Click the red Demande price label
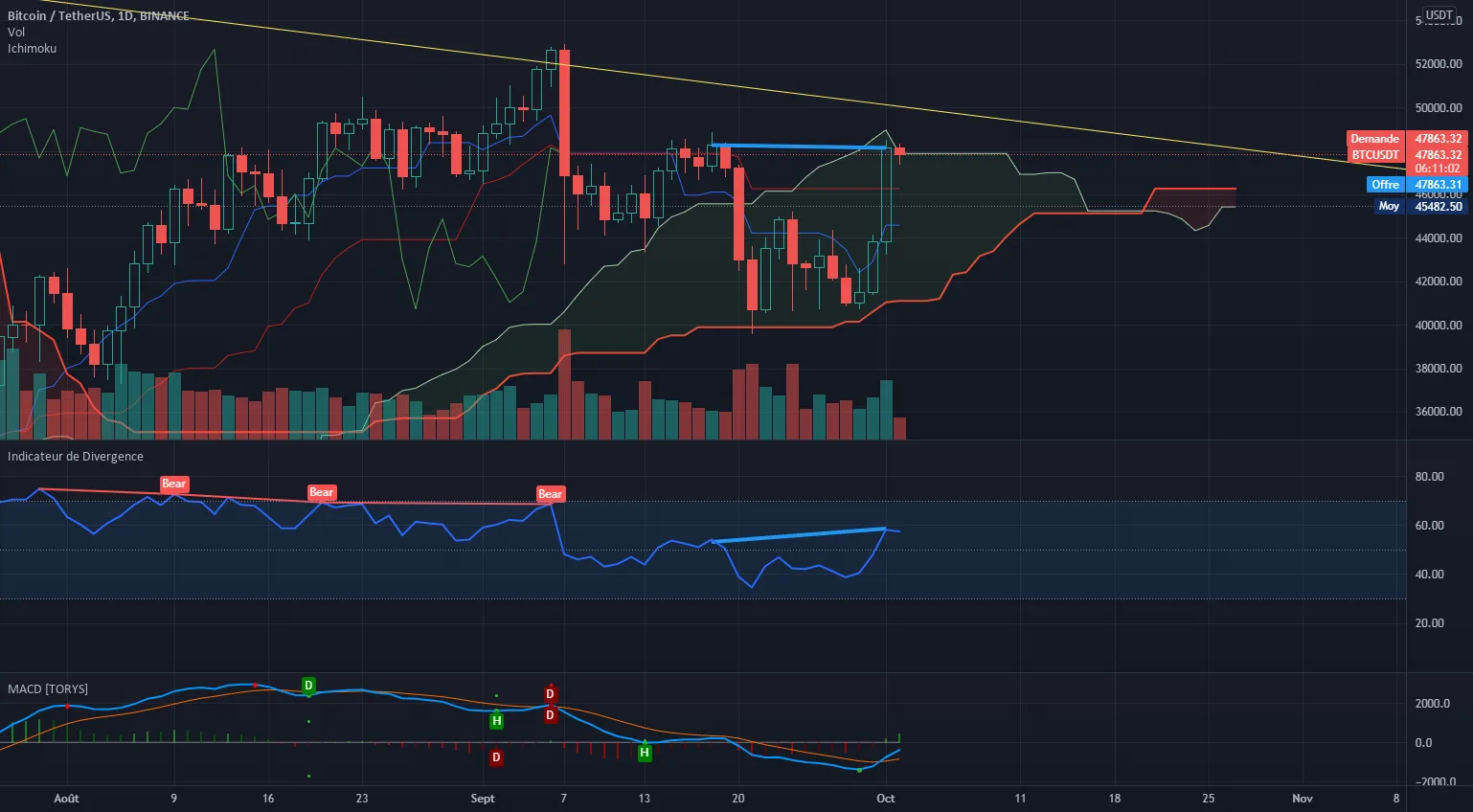This screenshot has height=812, width=1473. click(1406, 139)
